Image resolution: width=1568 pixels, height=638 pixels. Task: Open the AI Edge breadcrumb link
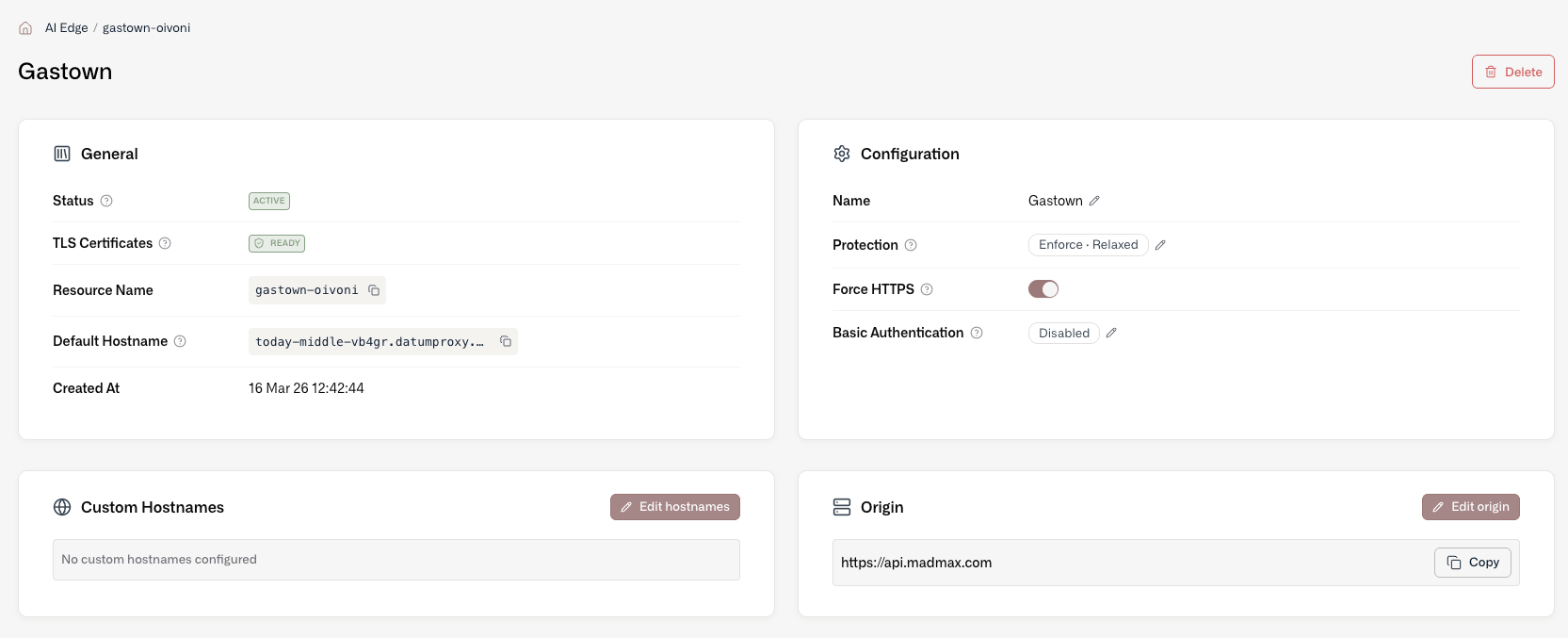[x=66, y=28]
